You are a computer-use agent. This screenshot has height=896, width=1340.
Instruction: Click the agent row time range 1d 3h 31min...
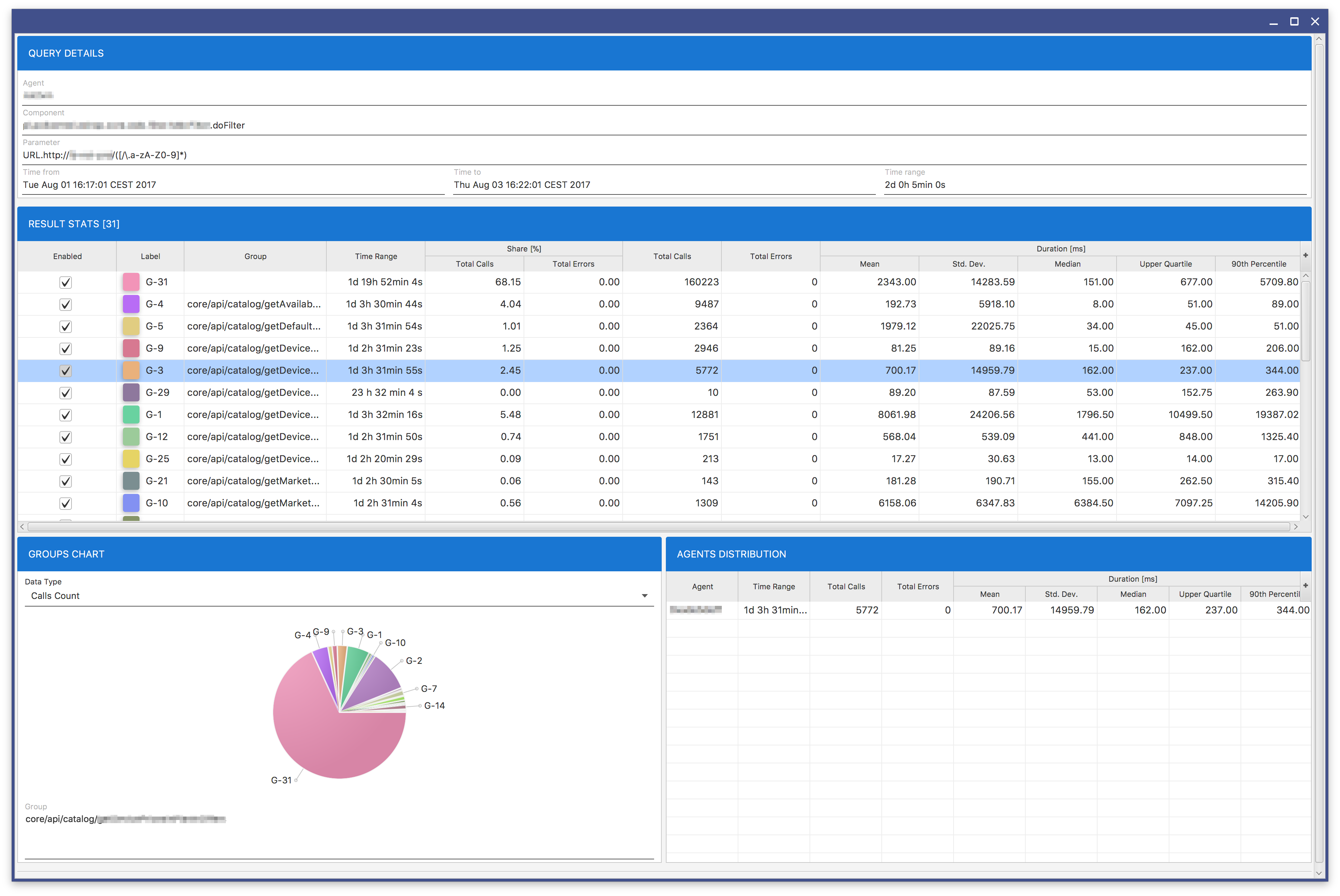click(x=775, y=610)
